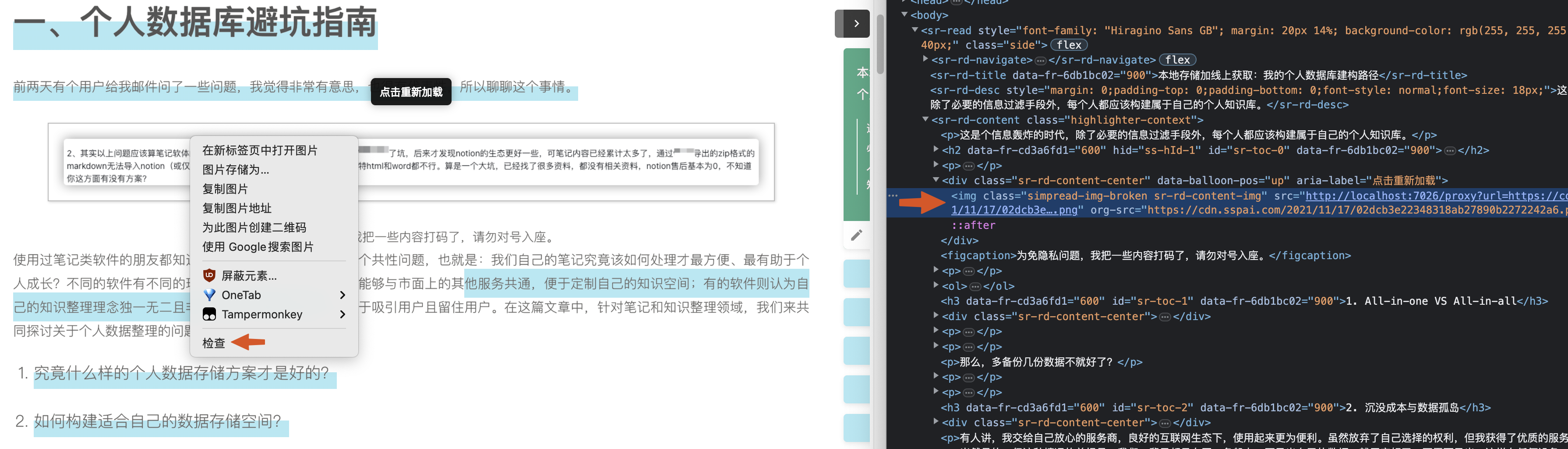Click the page vertical scrollbar thumb
1568x449 pixels.
click(x=880, y=44)
